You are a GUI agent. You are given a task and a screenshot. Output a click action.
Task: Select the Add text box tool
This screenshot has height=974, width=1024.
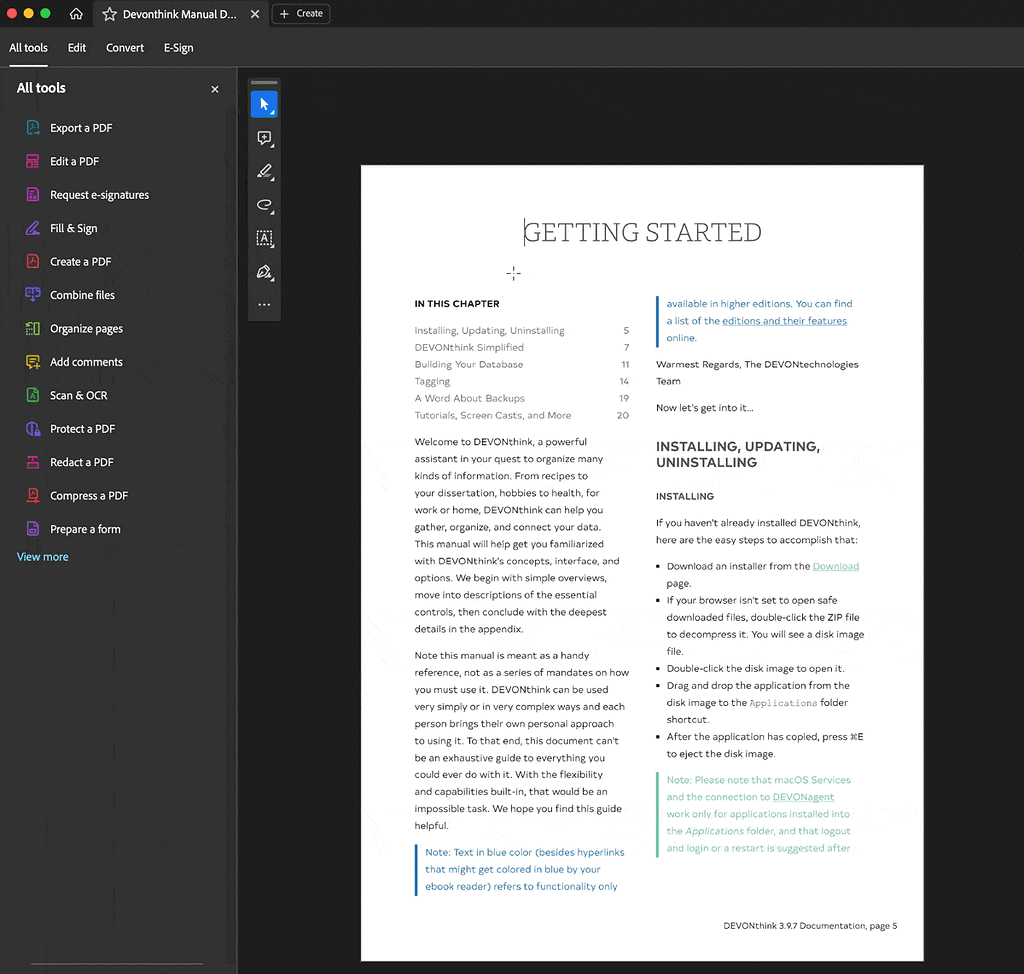coord(264,238)
